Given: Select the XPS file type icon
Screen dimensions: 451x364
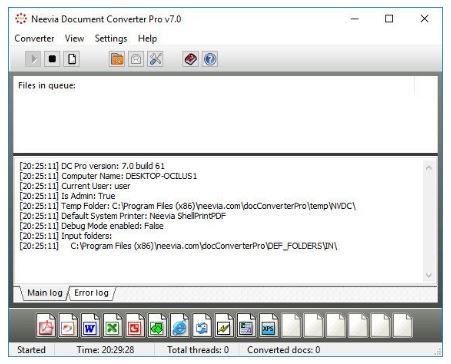Looking at the screenshot, I should pyautogui.click(x=268, y=325).
